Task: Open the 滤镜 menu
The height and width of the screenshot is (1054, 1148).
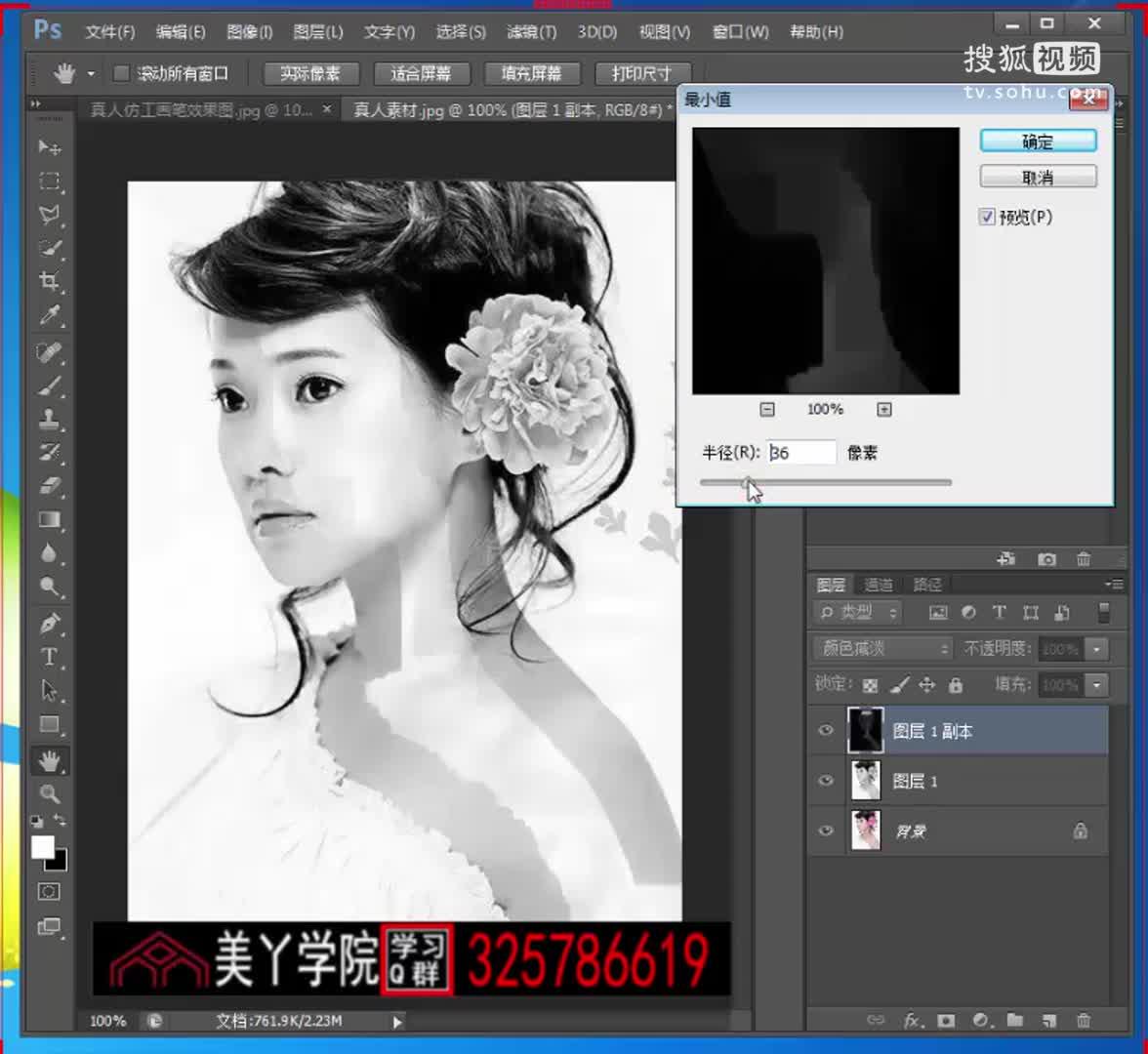Action: point(530,31)
